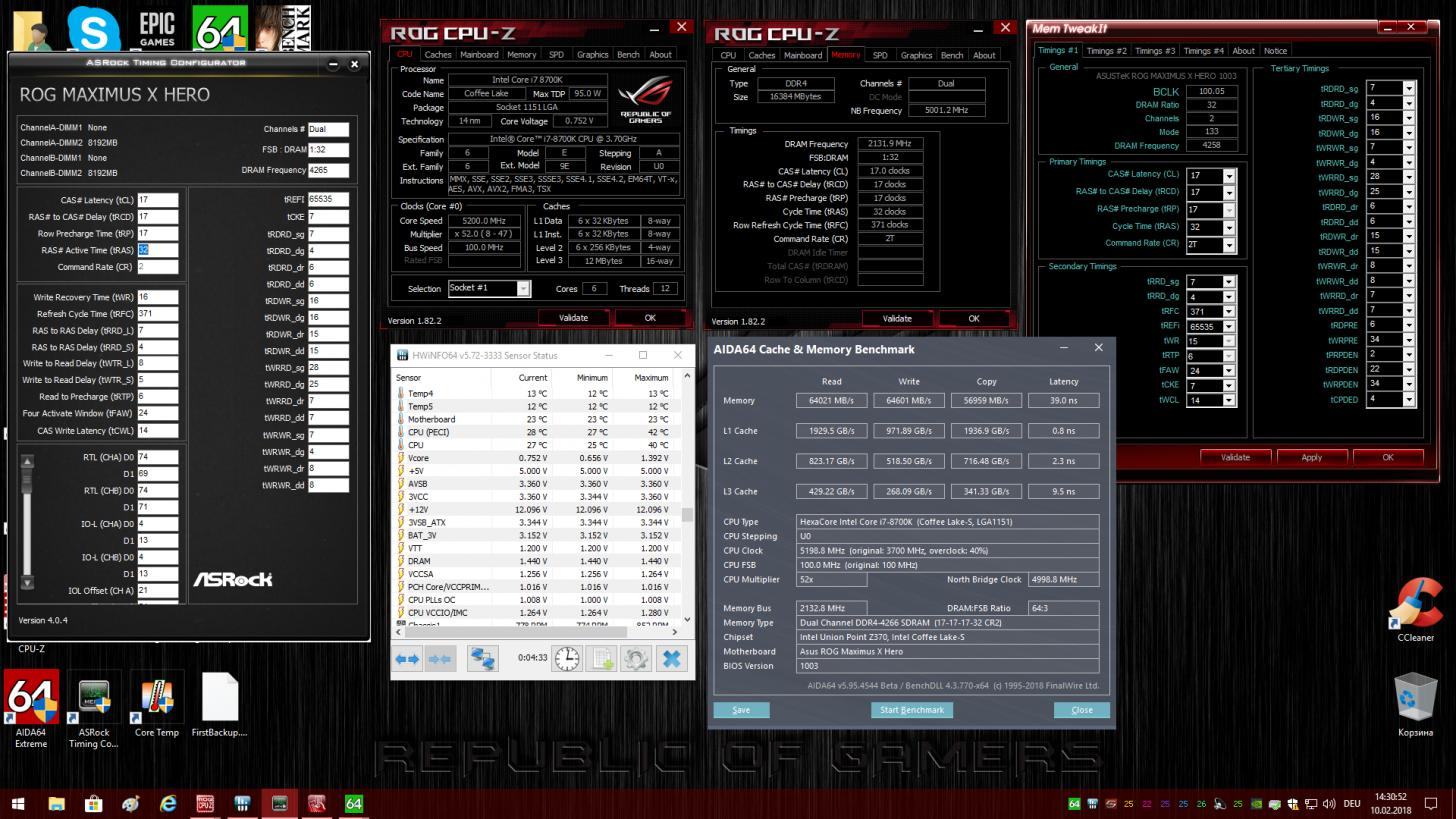Open Microsoft Store from taskbar
Screen dimensions: 1456x819
click(93, 804)
